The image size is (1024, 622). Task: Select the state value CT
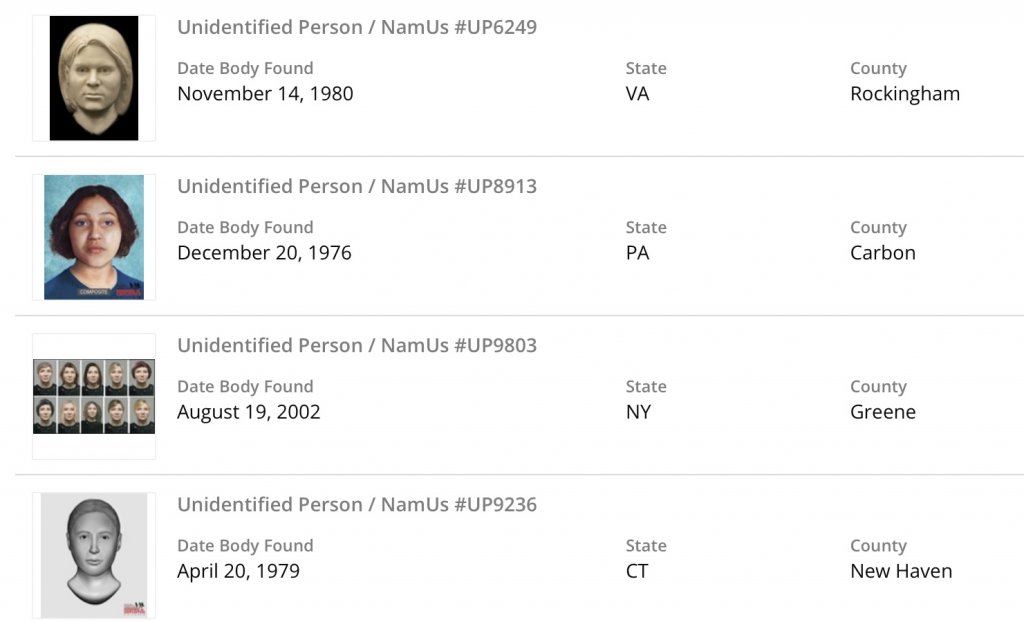(637, 571)
